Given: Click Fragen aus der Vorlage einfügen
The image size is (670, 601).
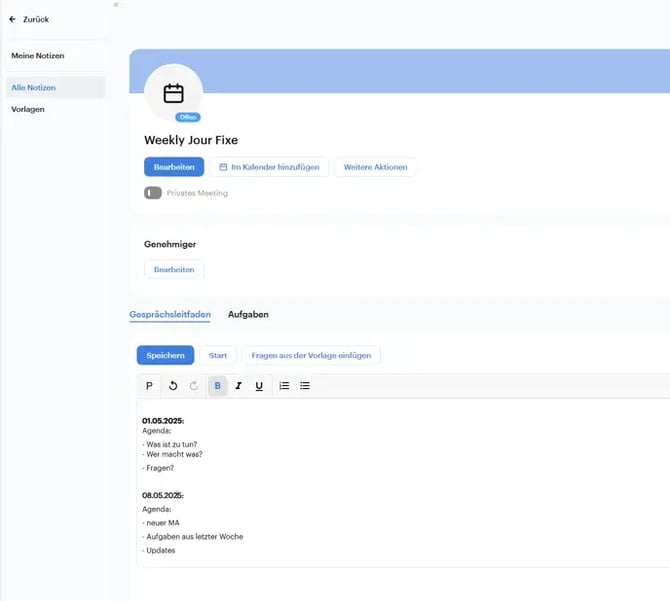Looking at the screenshot, I should click(x=311, y=355).
